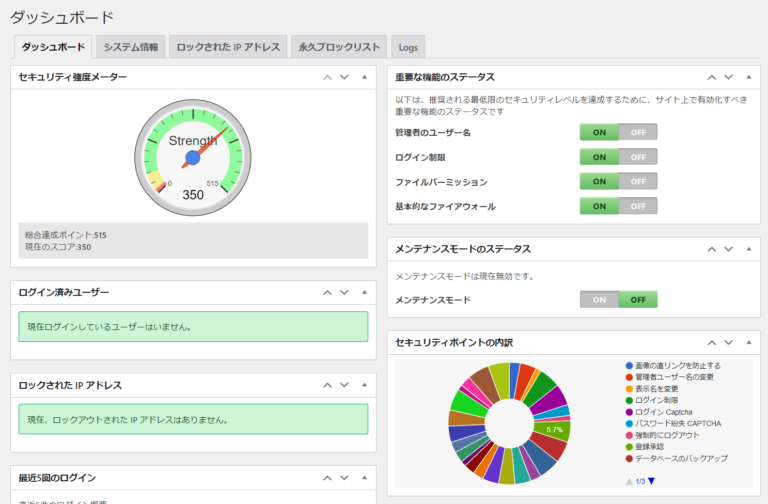Move 最近5回のログイン panel down
Image resolution: width=768 pixels, height=504 pixels.
[344, 478]
